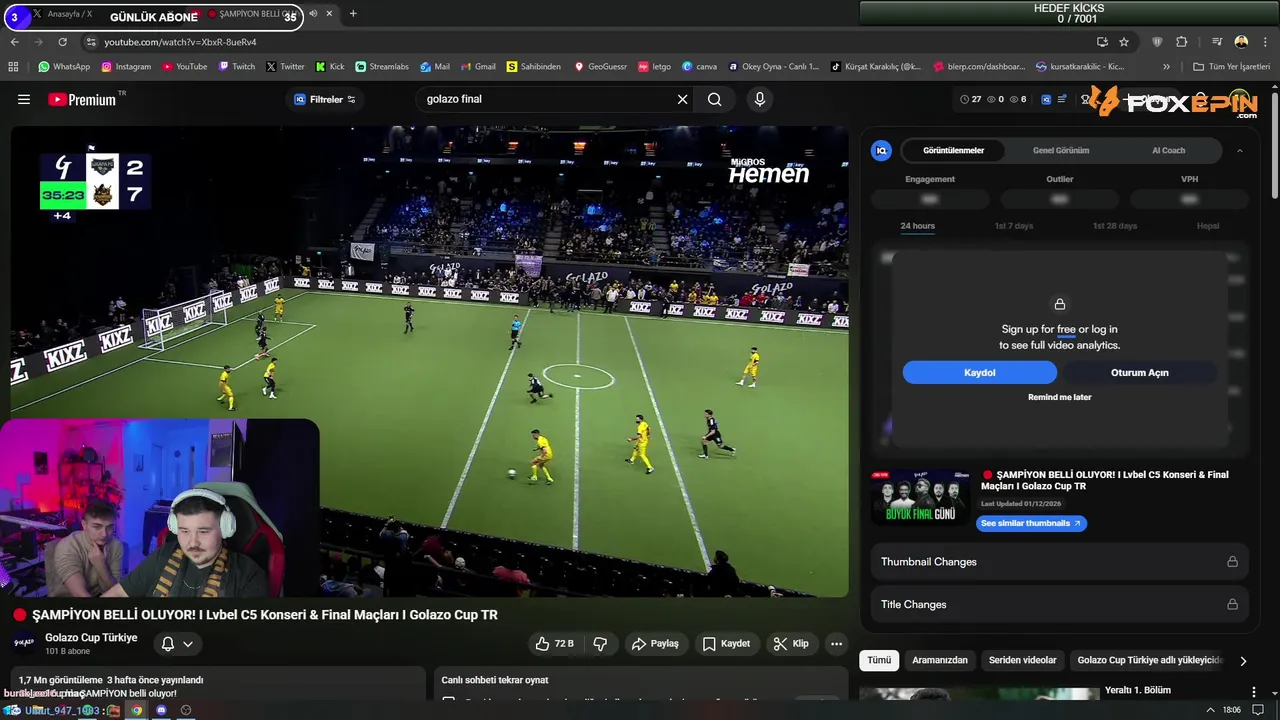Choose the 24 hours range tab

[917, 226]
